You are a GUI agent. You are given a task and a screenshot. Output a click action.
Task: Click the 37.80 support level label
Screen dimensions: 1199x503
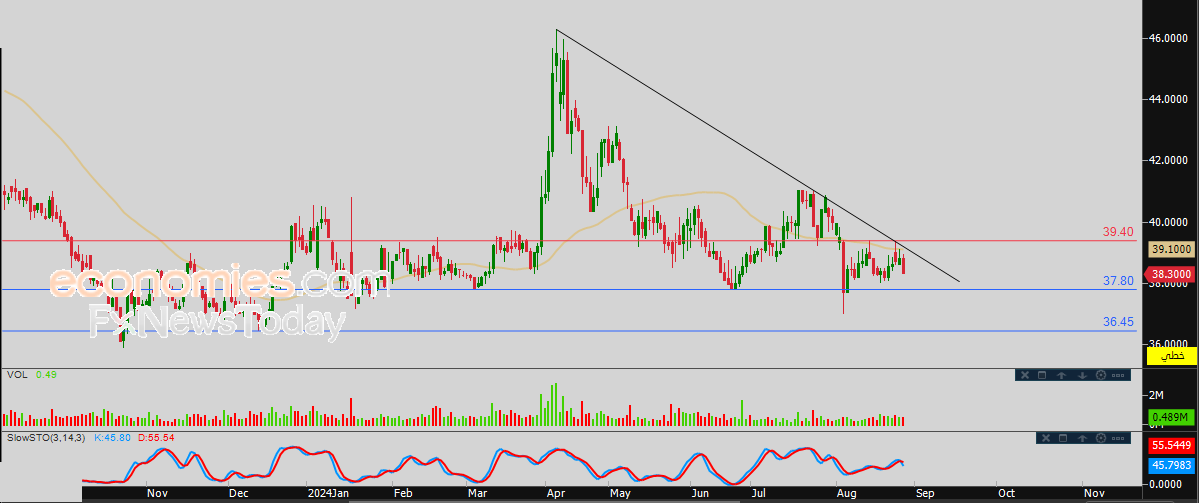click(x=1117, y=281)
